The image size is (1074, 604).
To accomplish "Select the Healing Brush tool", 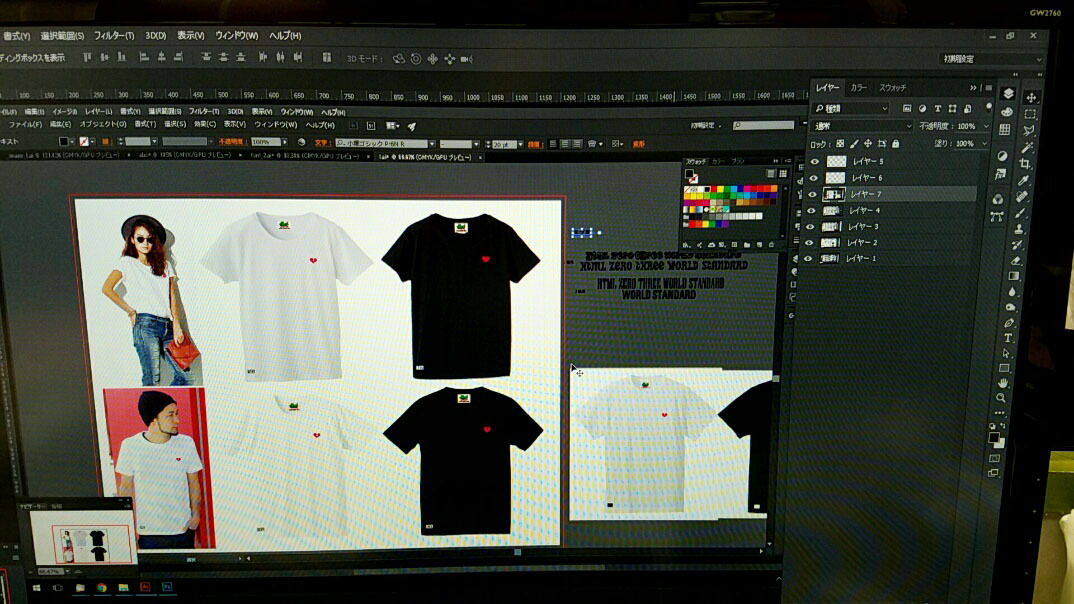I will pos(1022,197).
